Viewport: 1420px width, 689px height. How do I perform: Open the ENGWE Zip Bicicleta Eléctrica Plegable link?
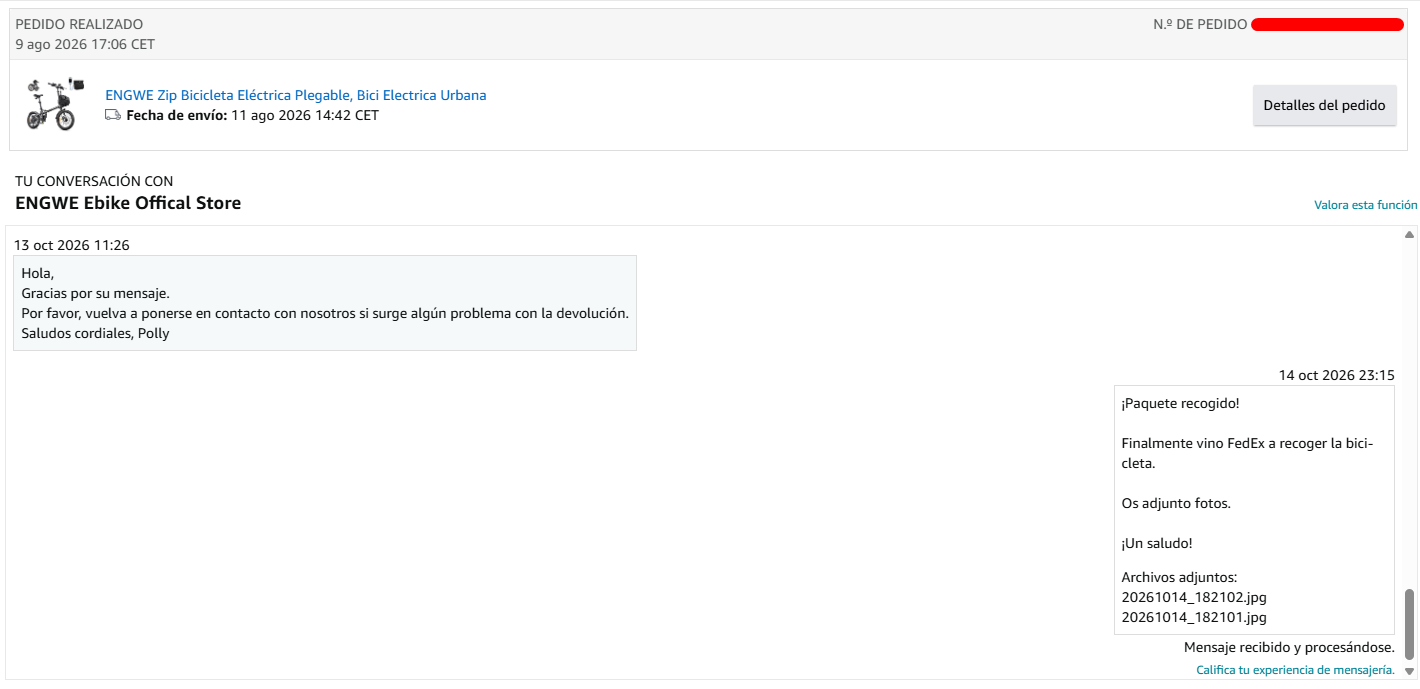tap(296, 95)
